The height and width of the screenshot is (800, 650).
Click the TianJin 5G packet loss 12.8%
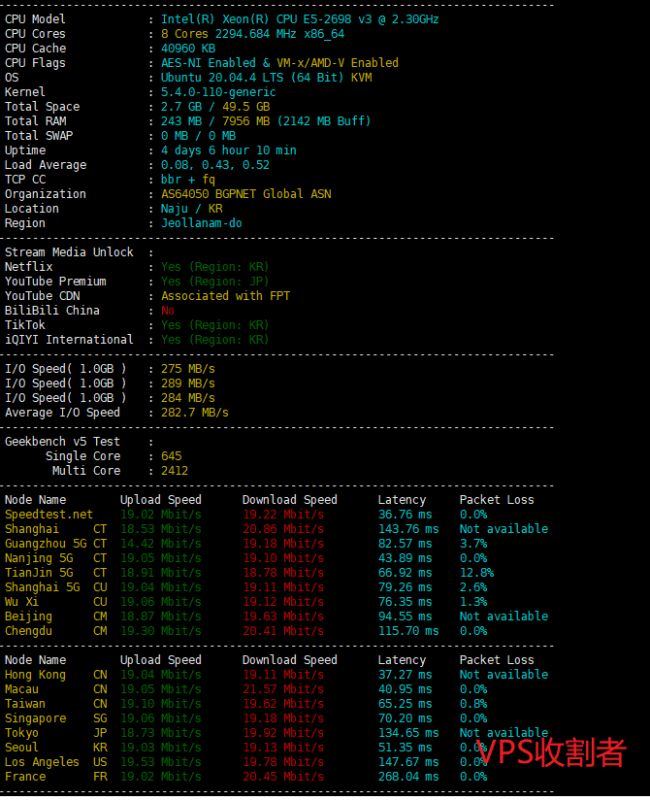[476, 573]
